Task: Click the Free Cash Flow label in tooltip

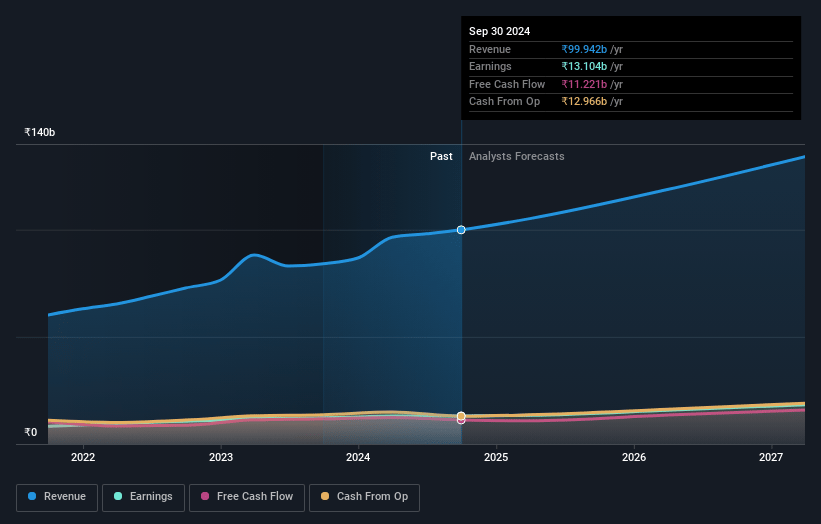Action: click(x=507, y=84)
